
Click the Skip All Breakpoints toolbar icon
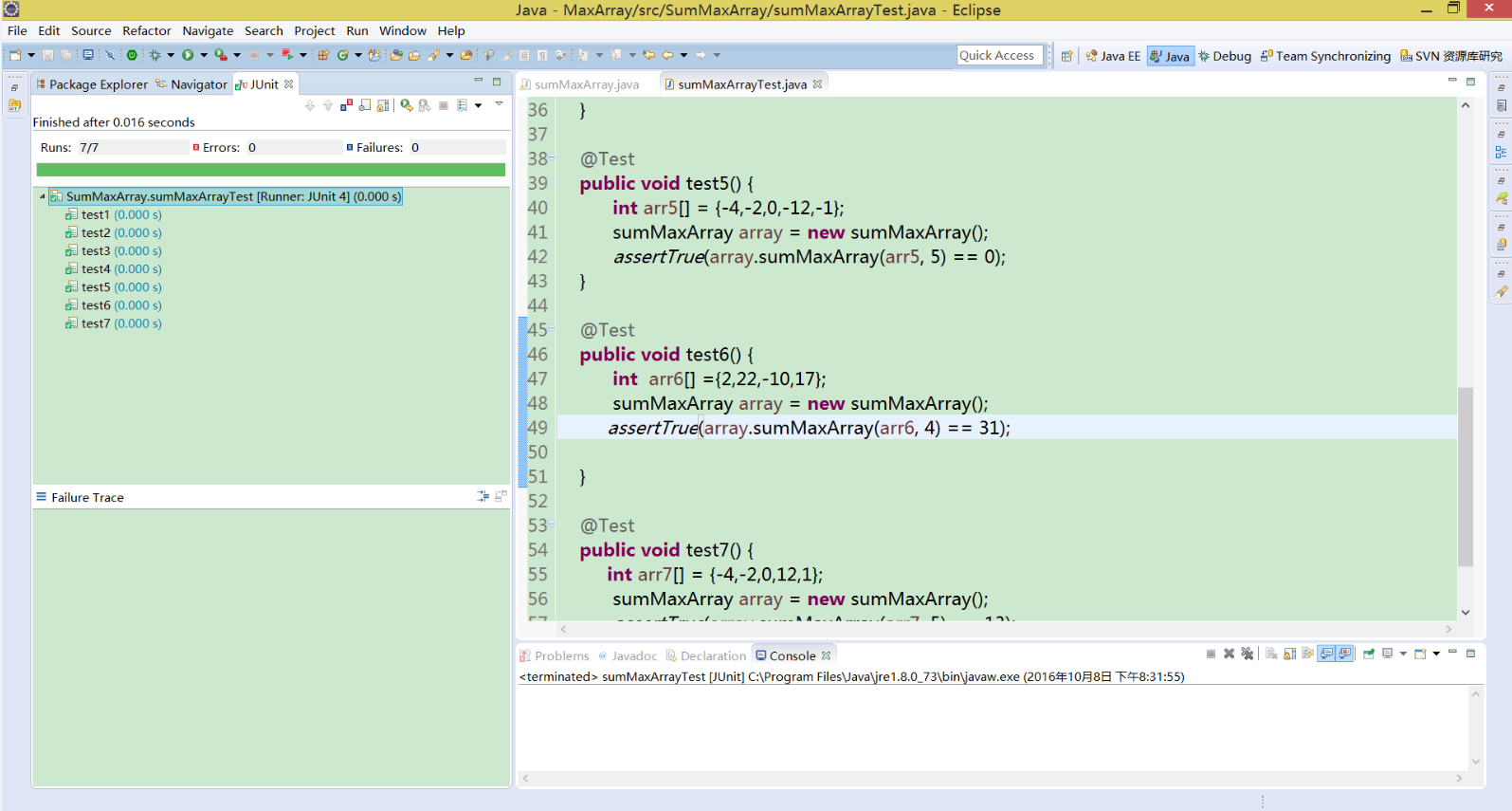click(x=110, y=55)
